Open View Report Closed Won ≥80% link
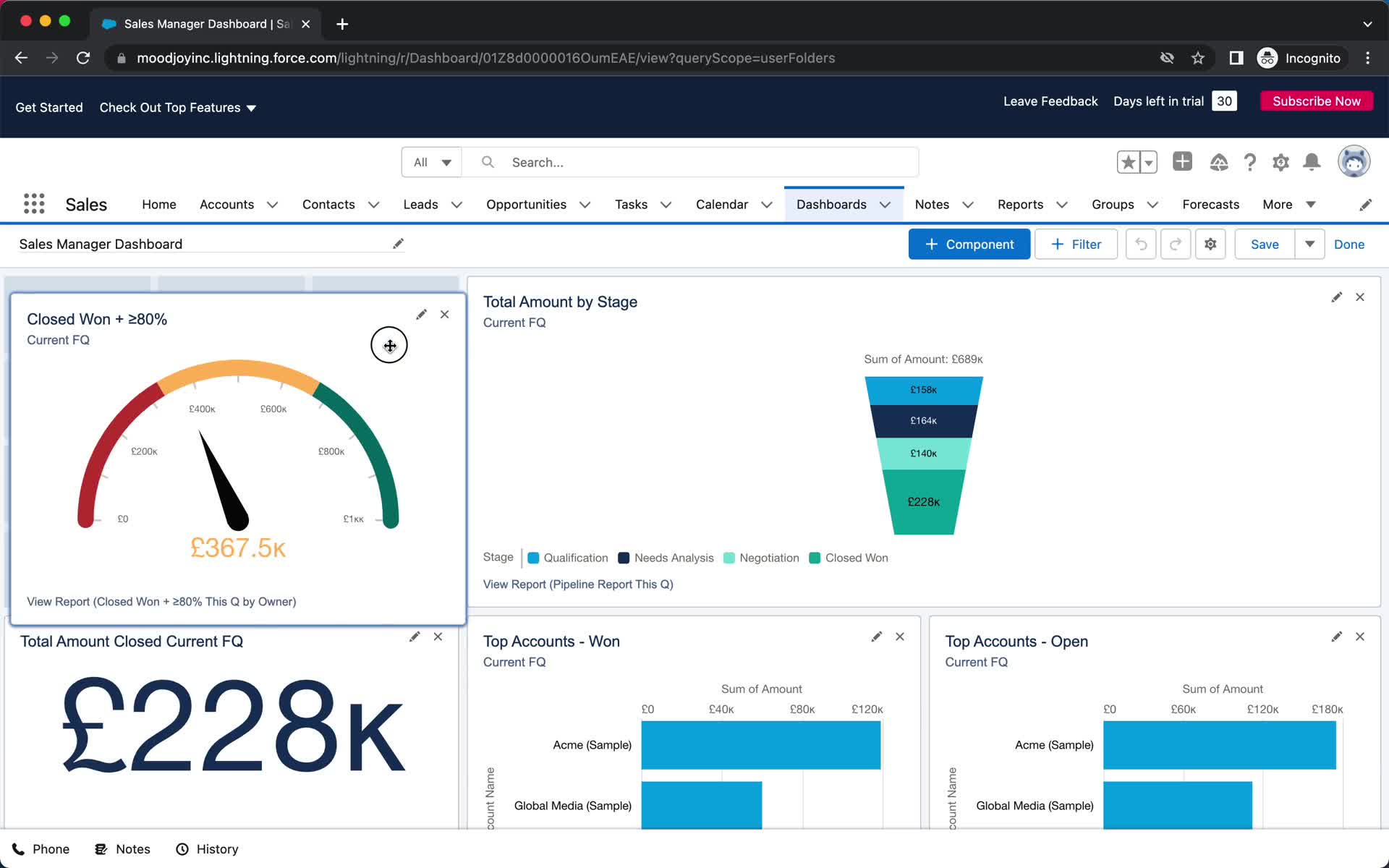Viewport: 1389px width, 868px height. [161, 602]
